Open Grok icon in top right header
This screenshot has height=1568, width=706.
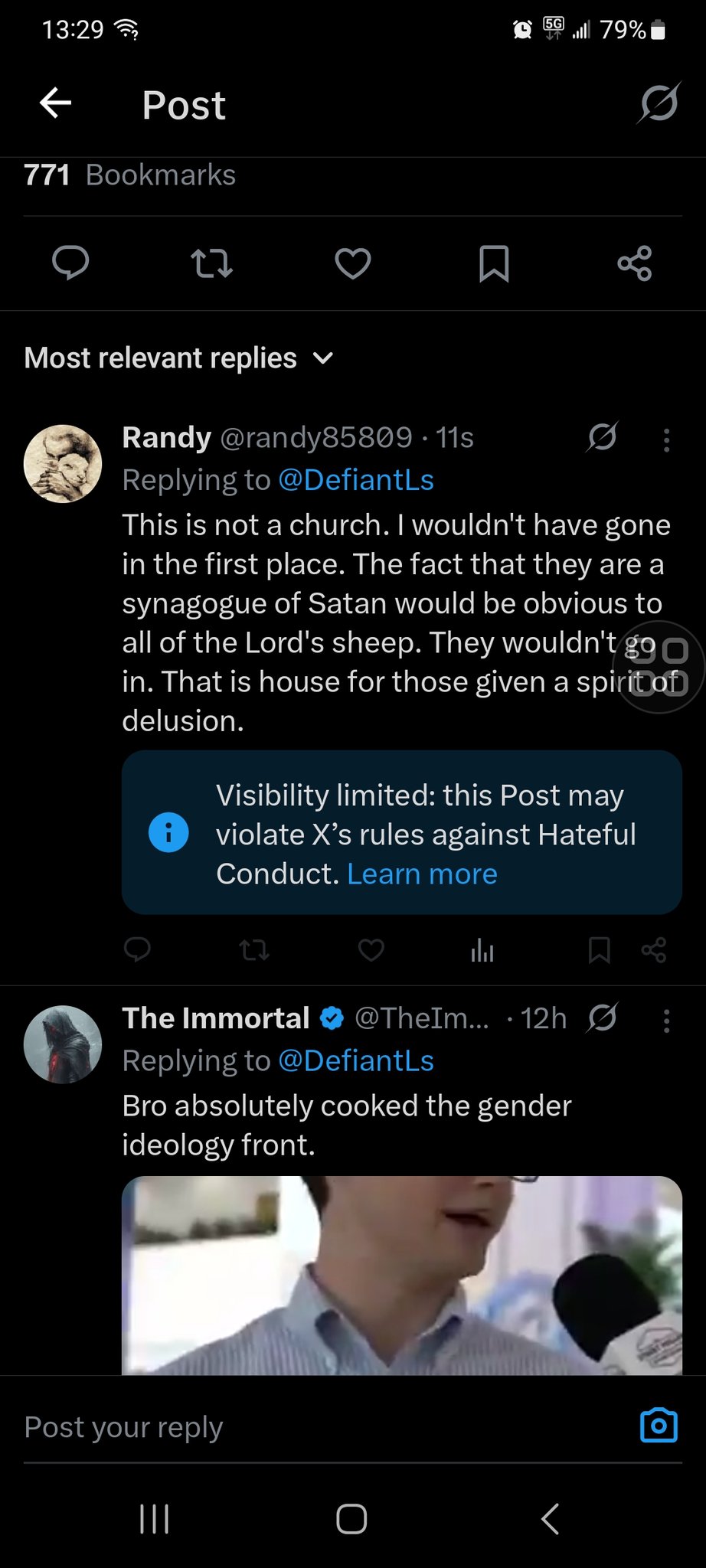[659, 103]
